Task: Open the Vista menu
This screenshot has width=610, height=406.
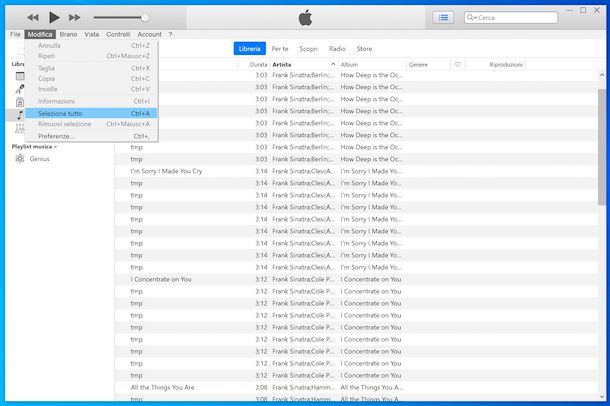Action: point(91,34)
